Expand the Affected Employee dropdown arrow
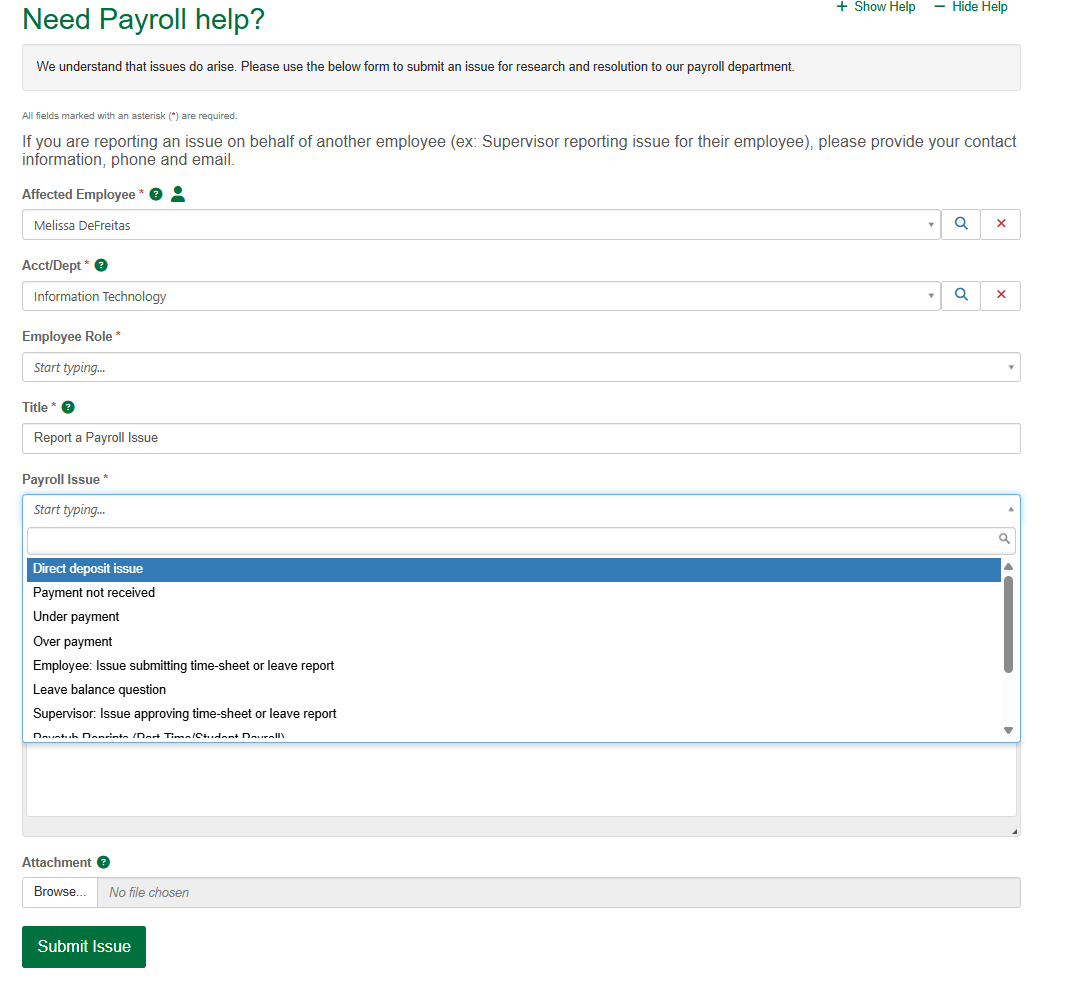 931,225
